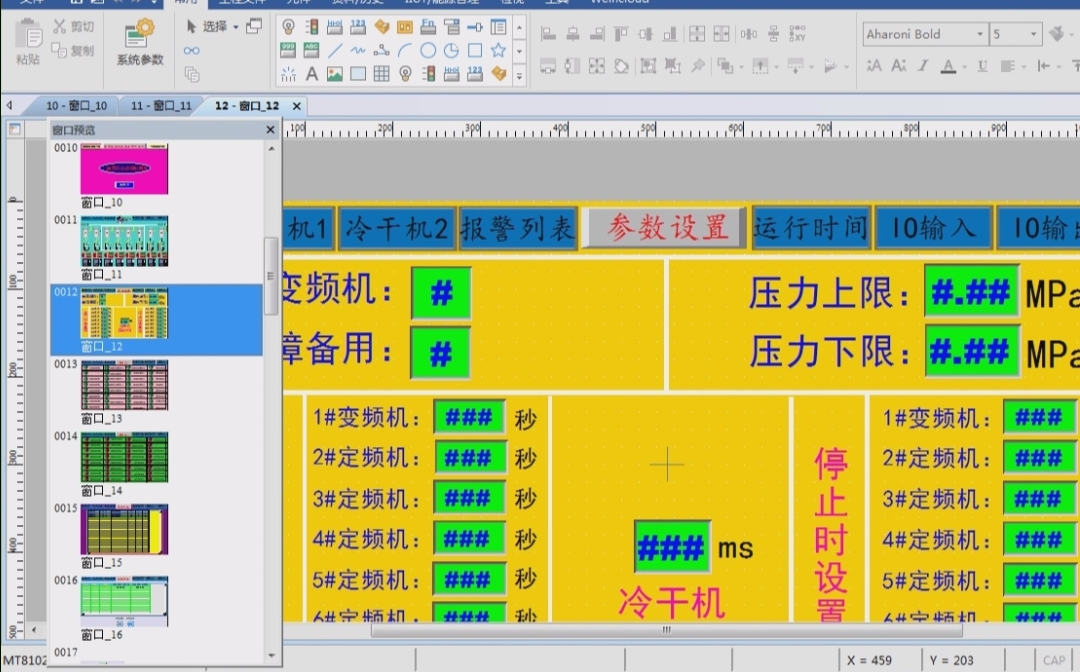Toggle italic text formatting
This screenshot has width=1080, height=672.
coord(924,66)
